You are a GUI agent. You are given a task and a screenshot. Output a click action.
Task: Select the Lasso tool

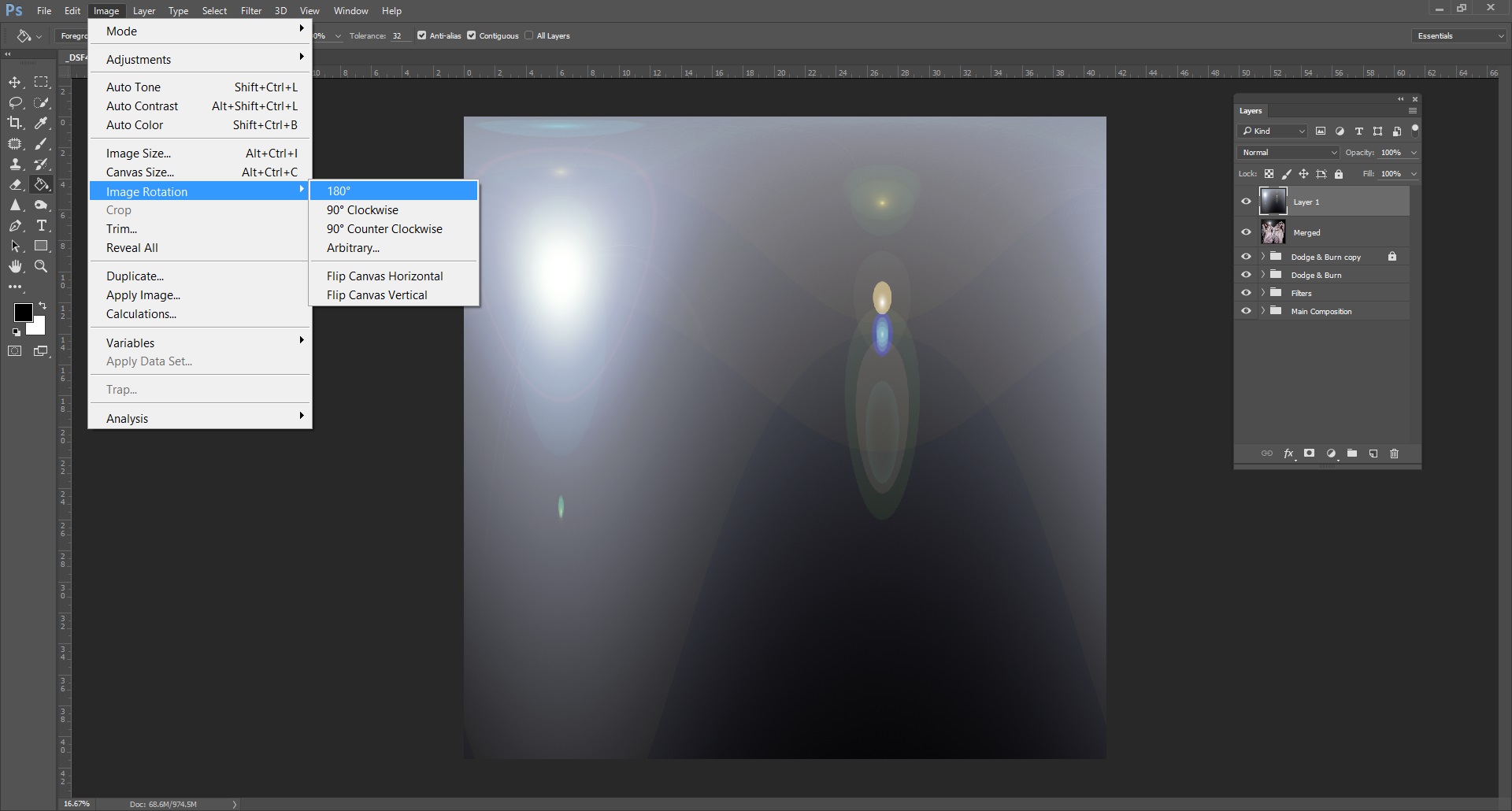14,102
